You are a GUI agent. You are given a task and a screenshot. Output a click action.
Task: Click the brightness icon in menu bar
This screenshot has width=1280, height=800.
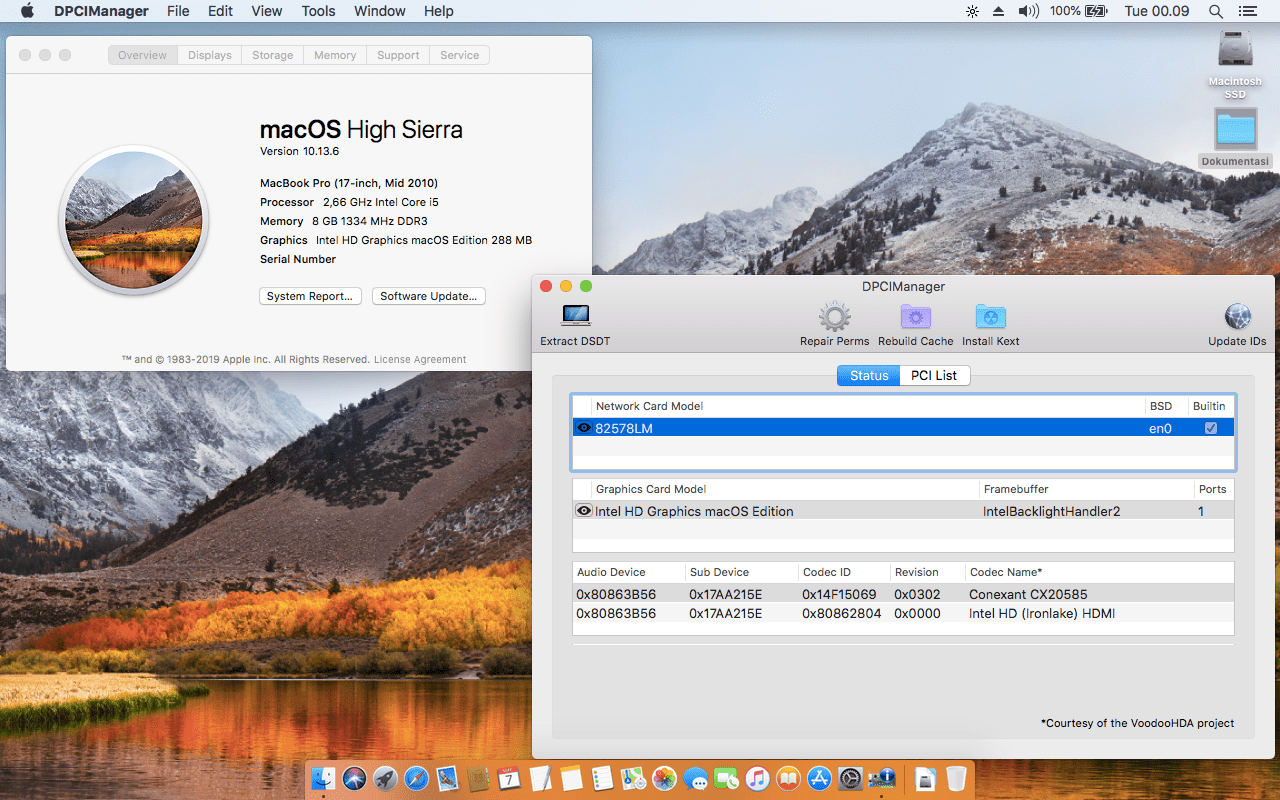pyautogui.click(x=972, y=11)
